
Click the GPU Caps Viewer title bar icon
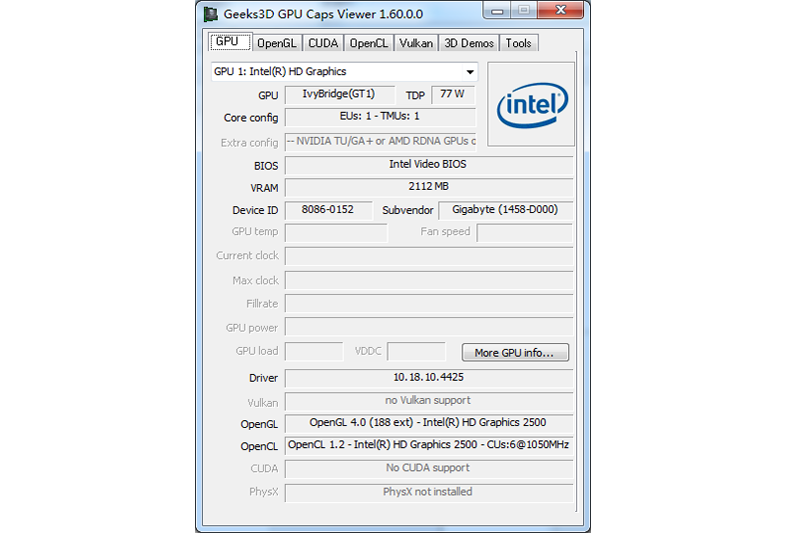pos(211,14)
